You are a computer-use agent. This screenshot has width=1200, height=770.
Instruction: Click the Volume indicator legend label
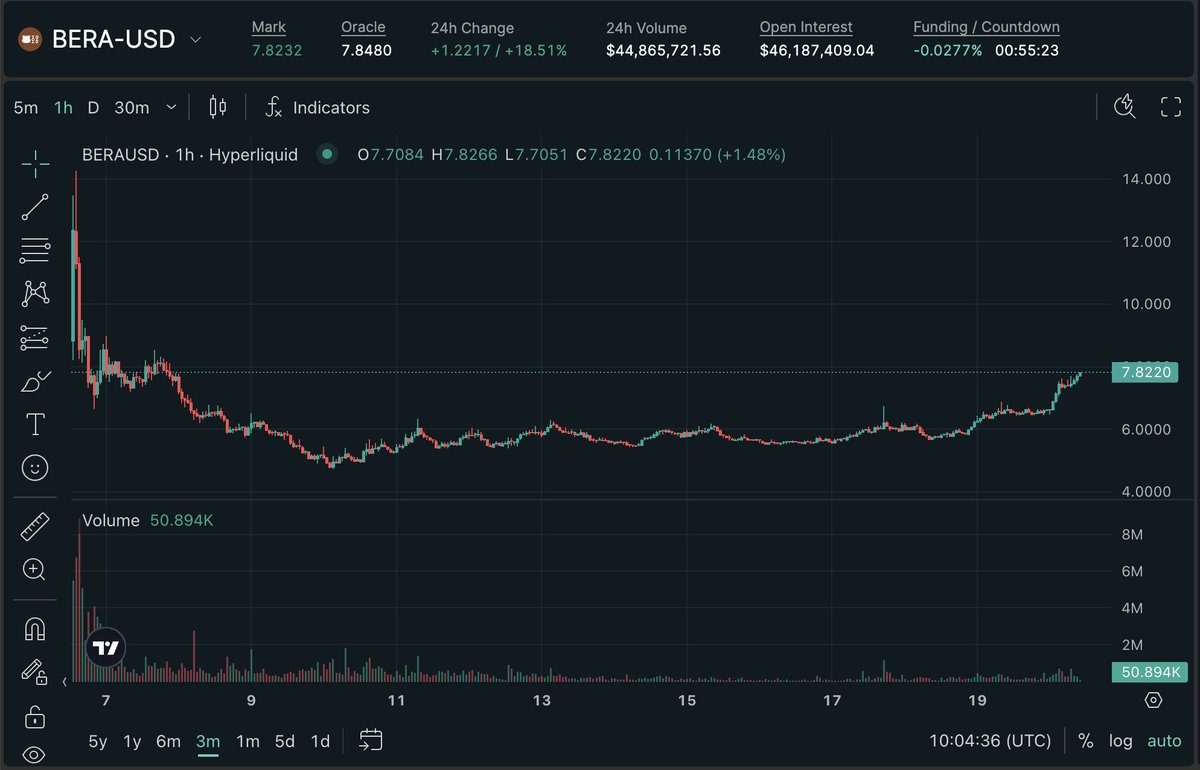click(111, 520)
